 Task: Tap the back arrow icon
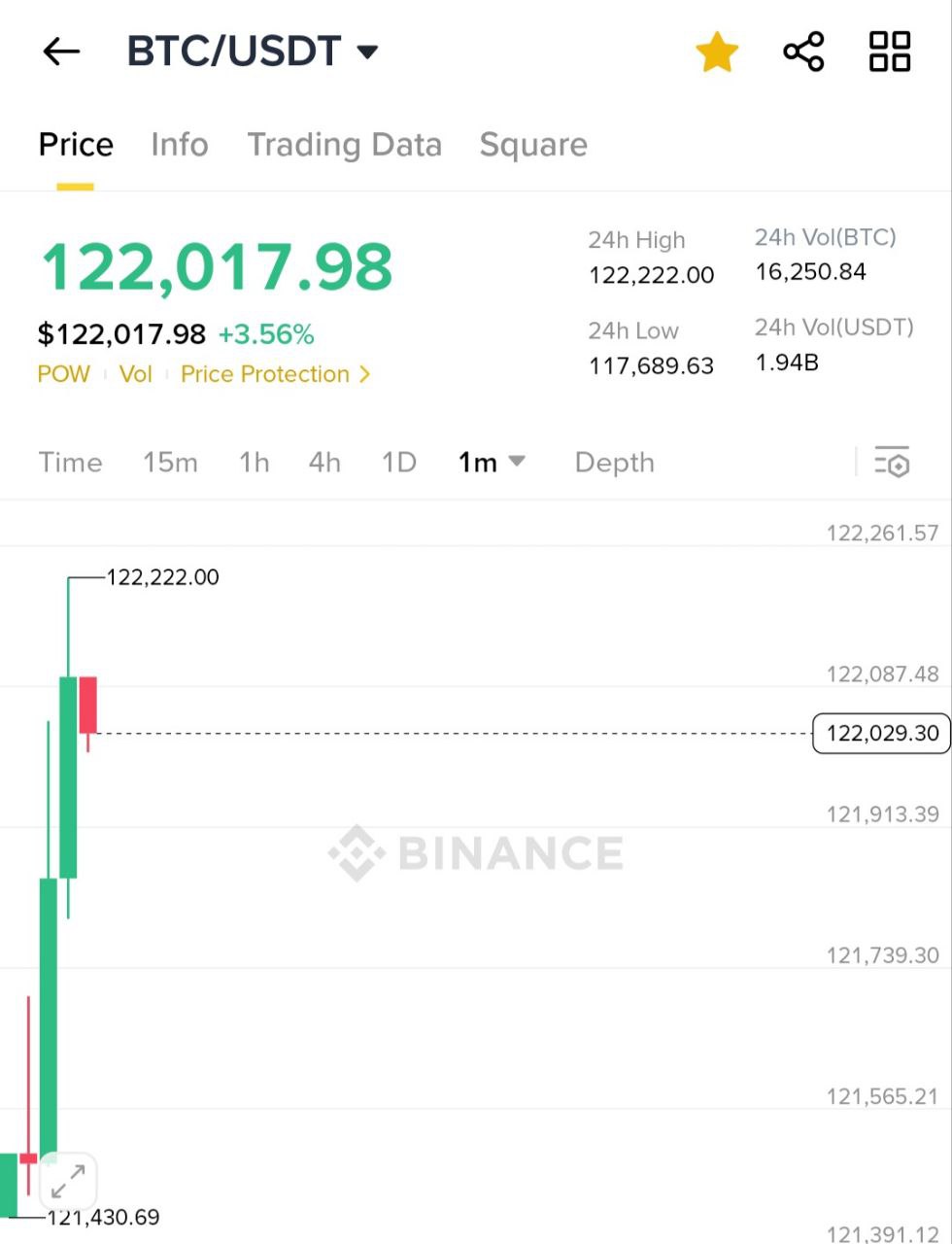61,52
